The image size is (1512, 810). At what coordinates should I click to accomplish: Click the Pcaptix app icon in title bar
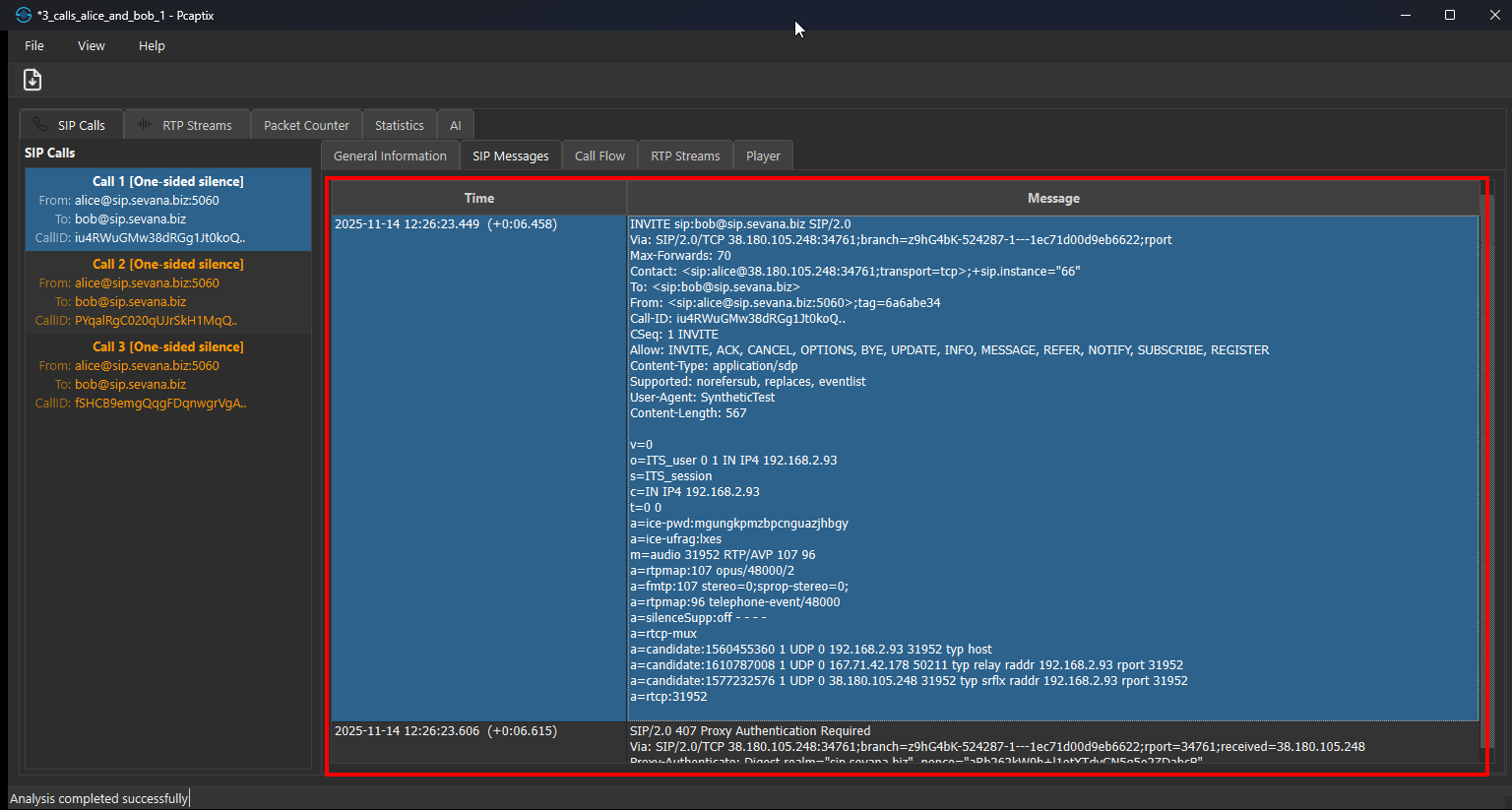tap(24, 15)
